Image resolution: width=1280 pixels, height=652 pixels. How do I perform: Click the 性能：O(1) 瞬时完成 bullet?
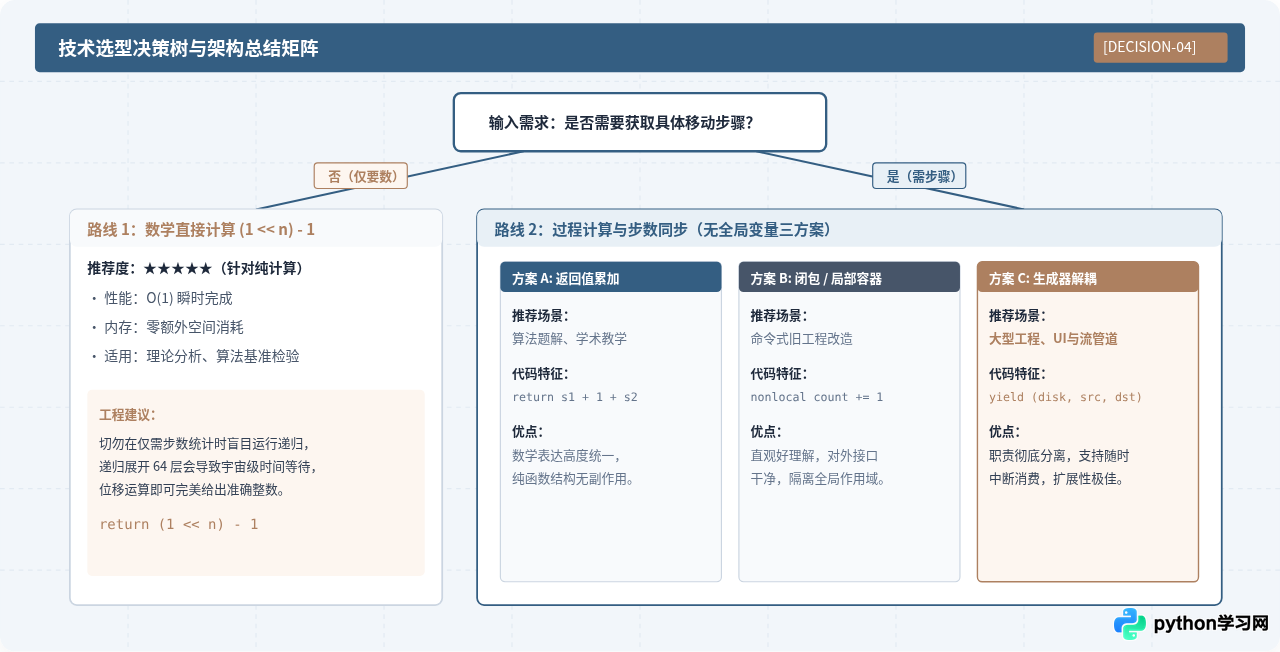tap(160, 298)
